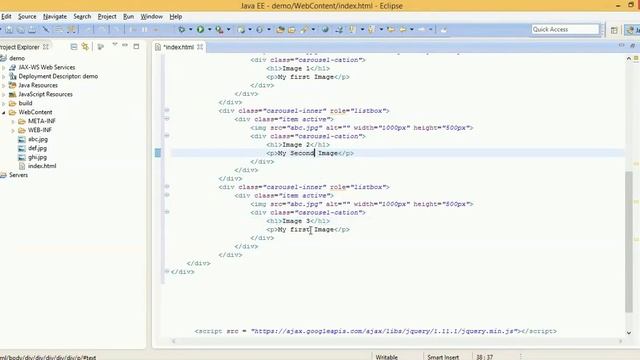Expand the build folder
640x360 pixels.
point(4,103)
